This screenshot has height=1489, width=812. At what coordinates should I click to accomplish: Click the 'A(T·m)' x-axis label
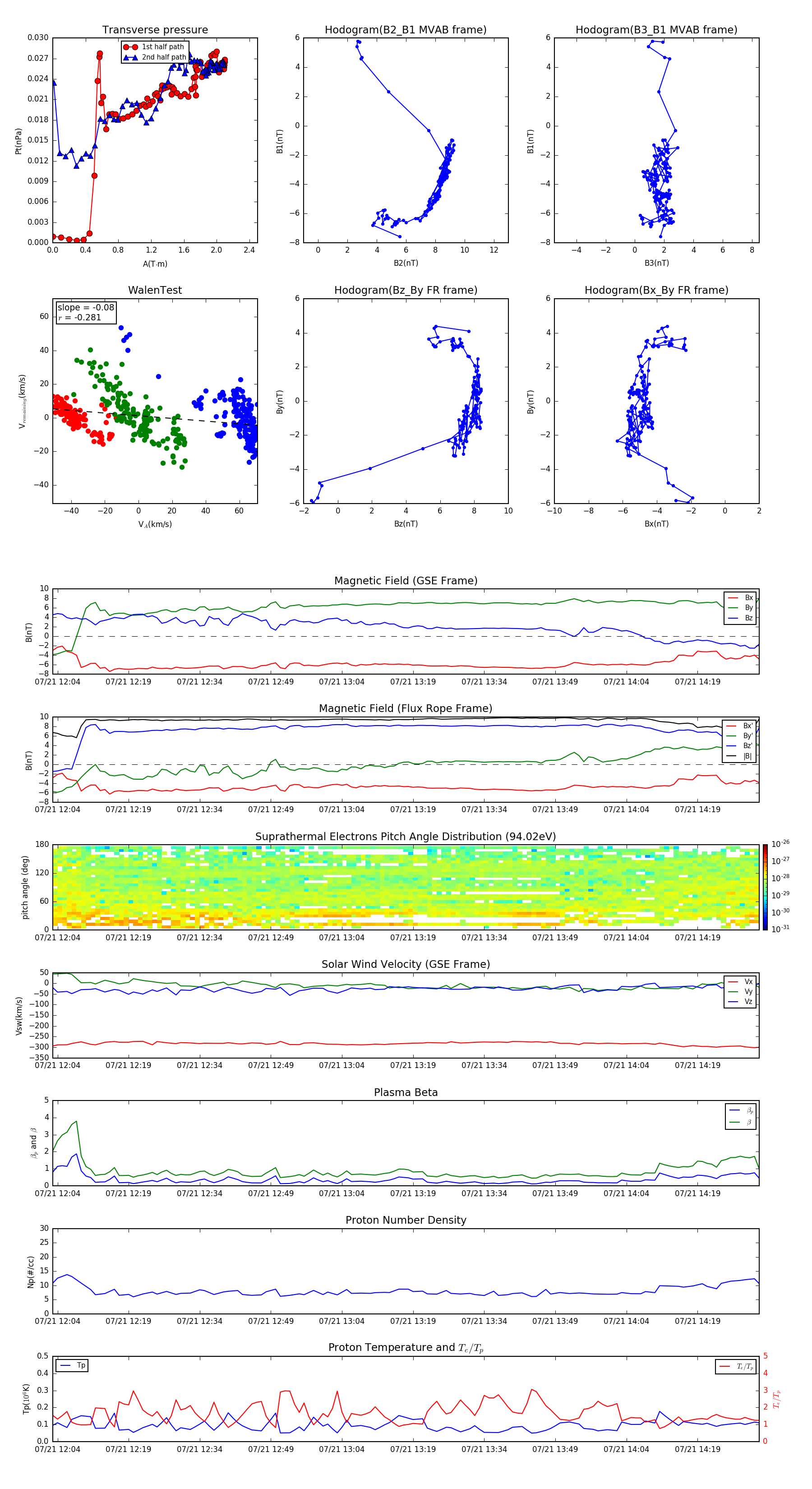tap(155, 264)
